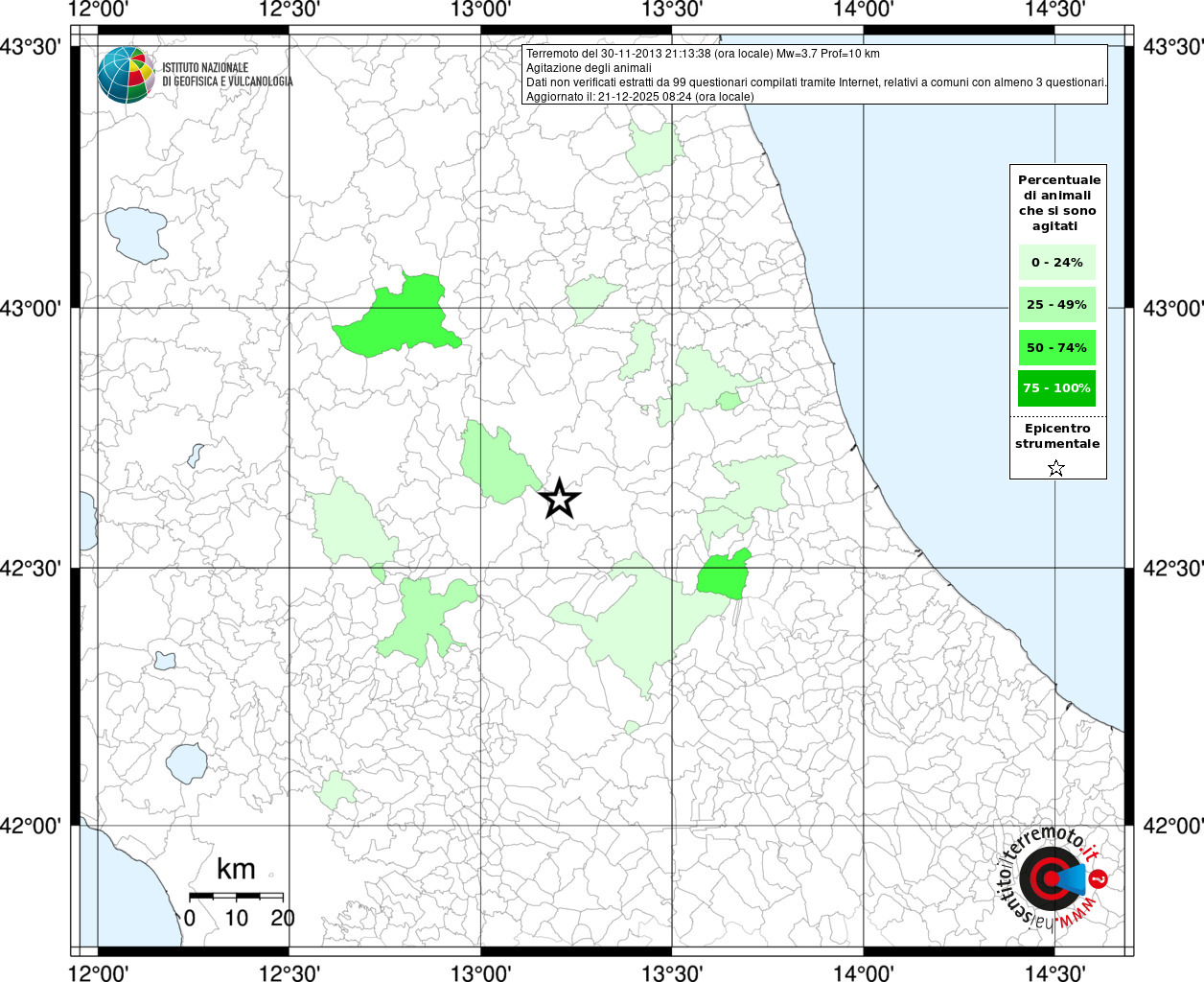1204x982 pixels.
Task: Click the Epicentro strumentale legend label
Action: click(x=1057, y=435)
